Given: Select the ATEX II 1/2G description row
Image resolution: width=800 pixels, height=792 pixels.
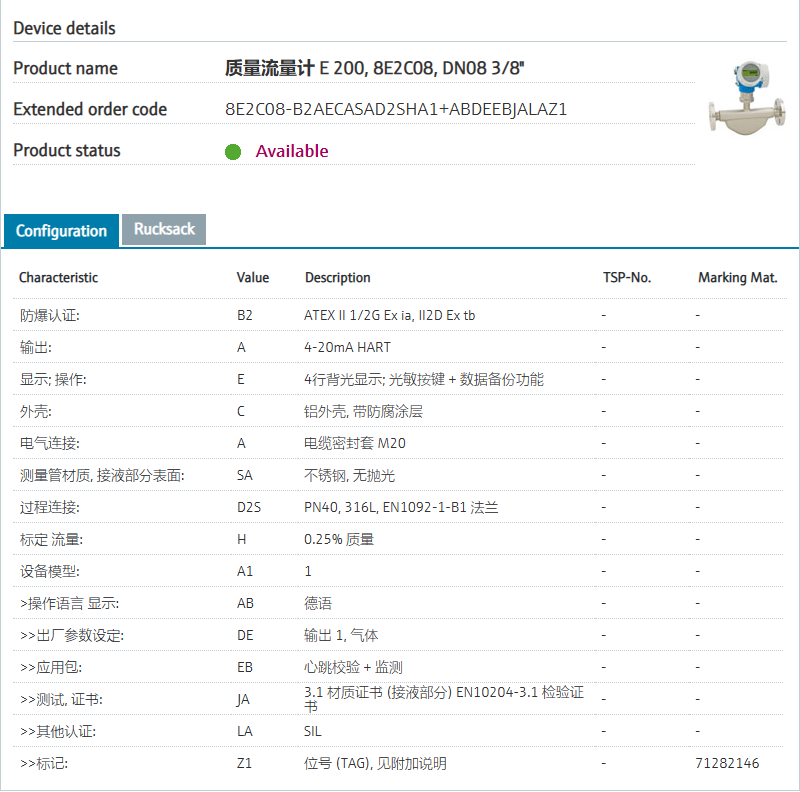Looking at the screenshot, I should (x=389, y=315).
